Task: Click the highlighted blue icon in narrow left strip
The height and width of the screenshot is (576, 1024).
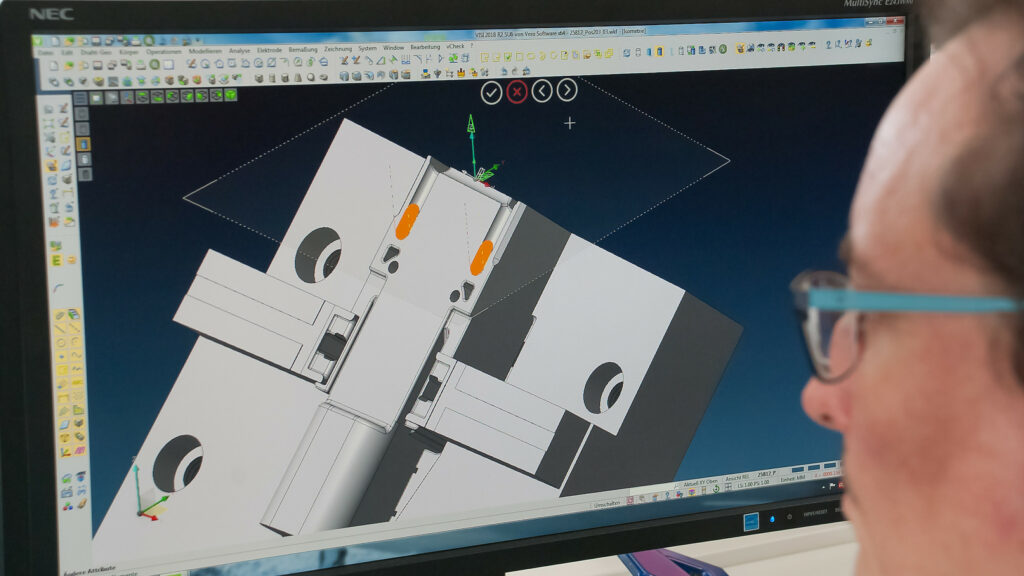Action: pyautogui.click(x=83, y=144)
